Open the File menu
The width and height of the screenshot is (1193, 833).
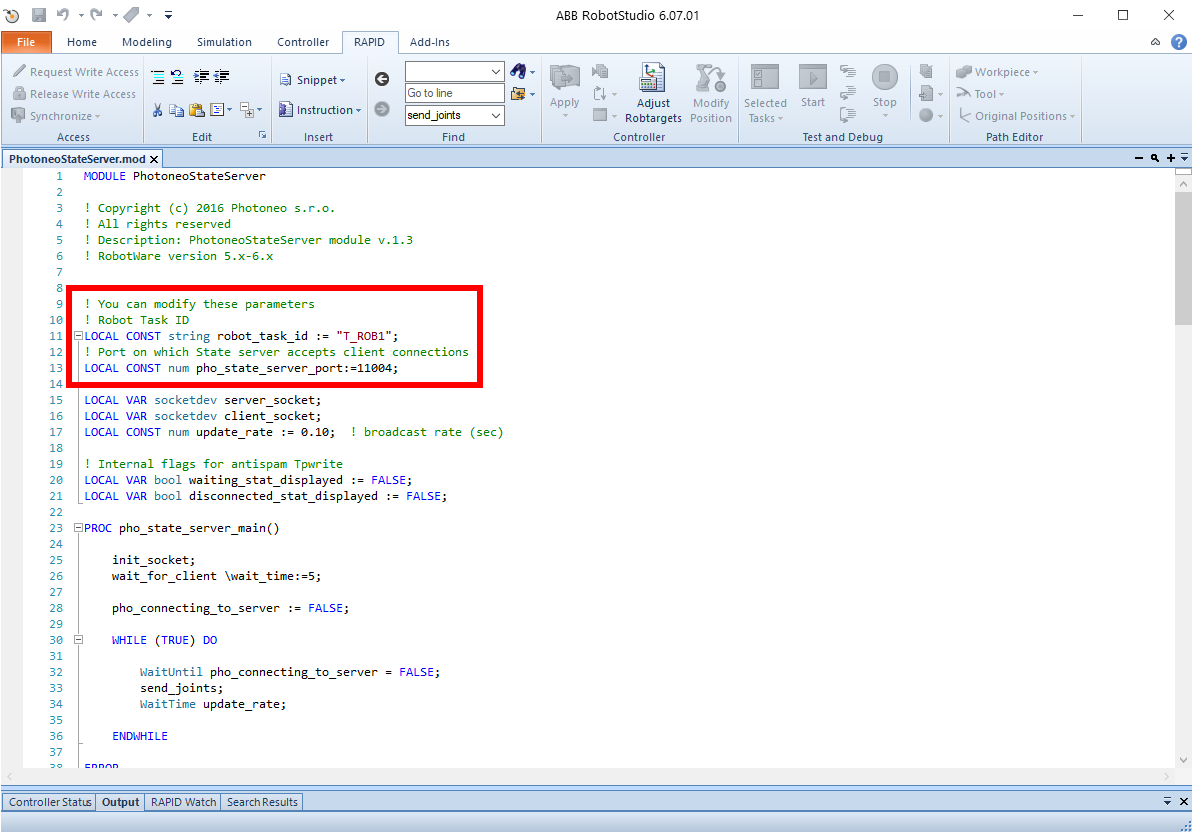coord(26,42)
